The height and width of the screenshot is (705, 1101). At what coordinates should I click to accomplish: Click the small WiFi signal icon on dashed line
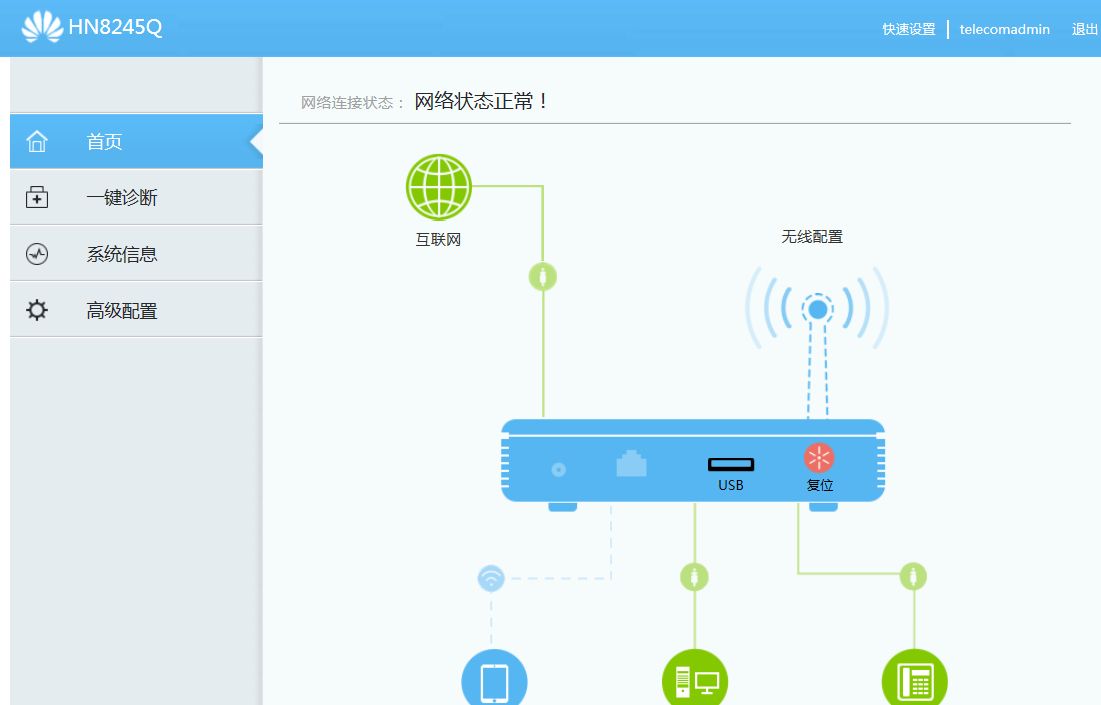coord(490,577)
